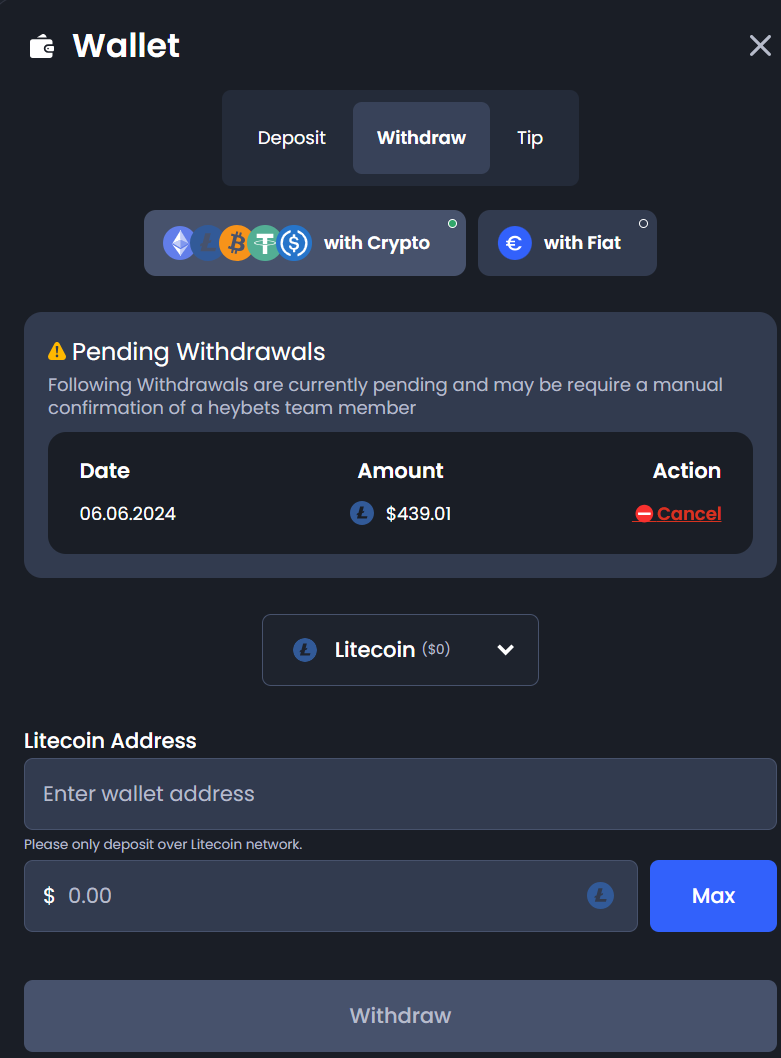Click Litecoin icon inside amount field

click(x=600, y=896)
